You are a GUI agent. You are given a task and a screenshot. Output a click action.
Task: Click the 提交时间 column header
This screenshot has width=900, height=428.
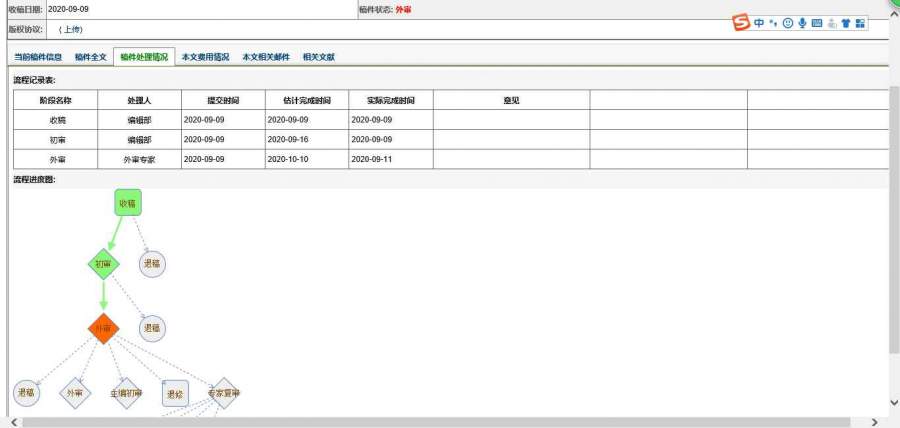coord(223,100)
